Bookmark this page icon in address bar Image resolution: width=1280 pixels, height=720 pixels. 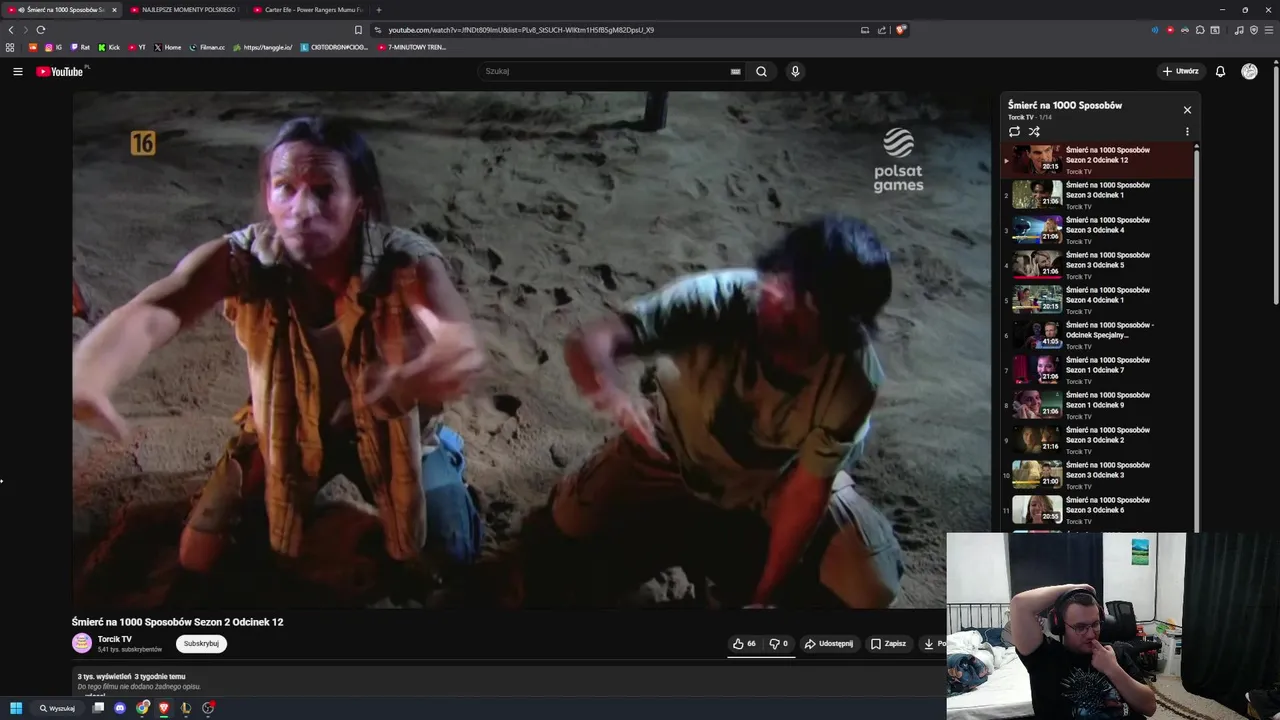(358, 30)
